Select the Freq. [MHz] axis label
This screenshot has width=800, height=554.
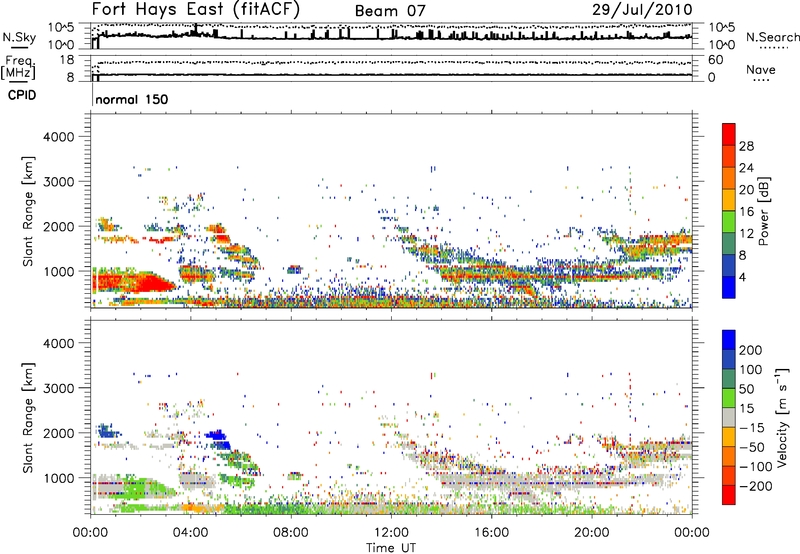[x=19, y=68]
